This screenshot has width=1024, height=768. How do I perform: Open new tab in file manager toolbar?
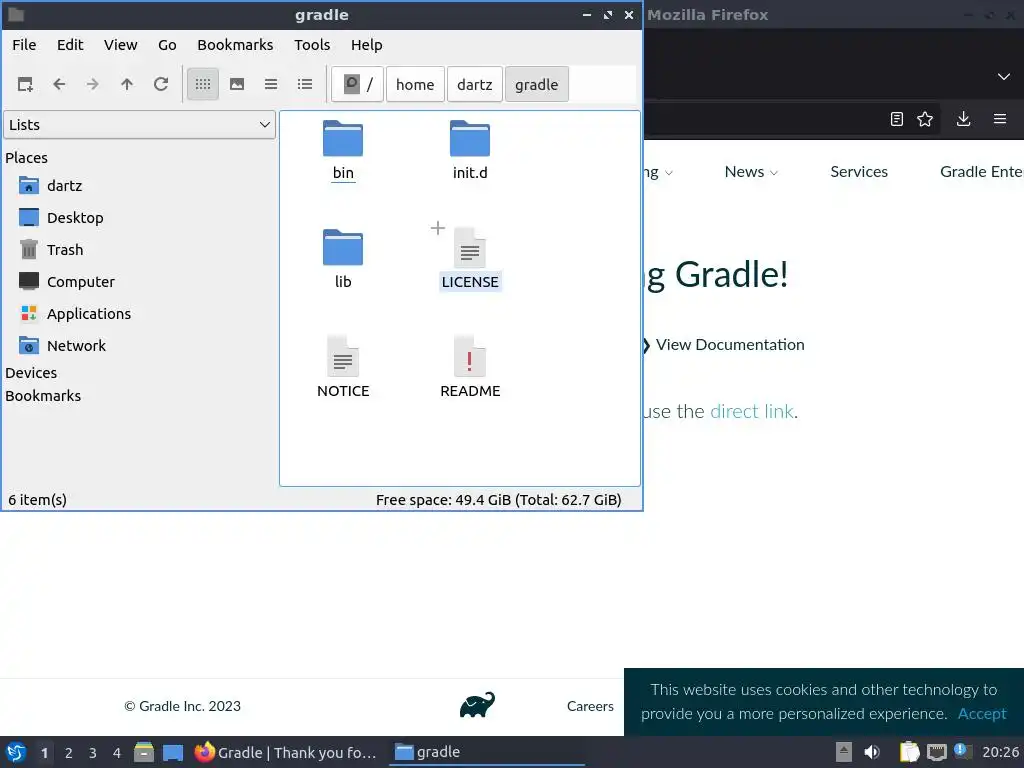[25, 84]
